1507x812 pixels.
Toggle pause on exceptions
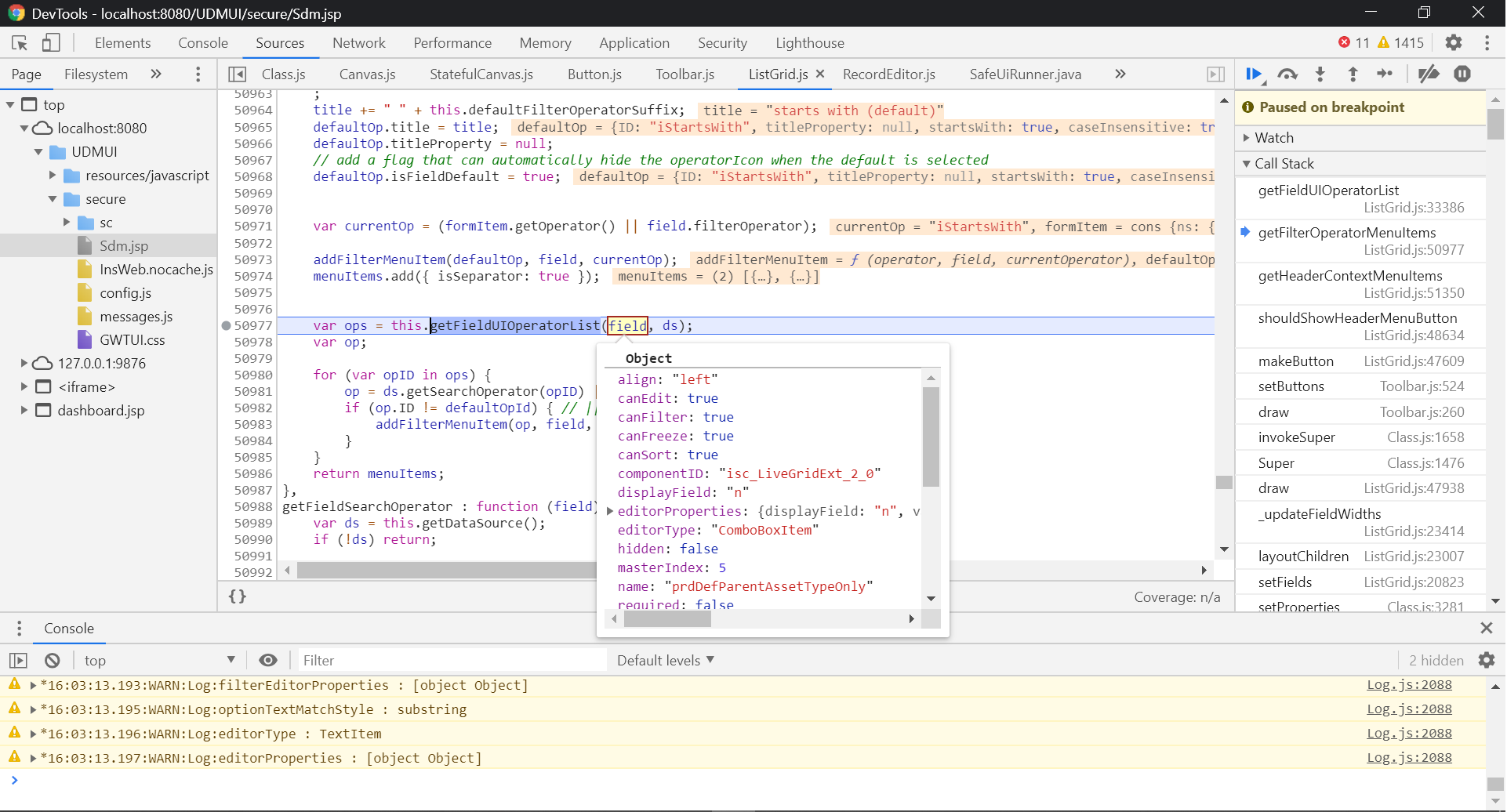click(x=1462, y=74)
